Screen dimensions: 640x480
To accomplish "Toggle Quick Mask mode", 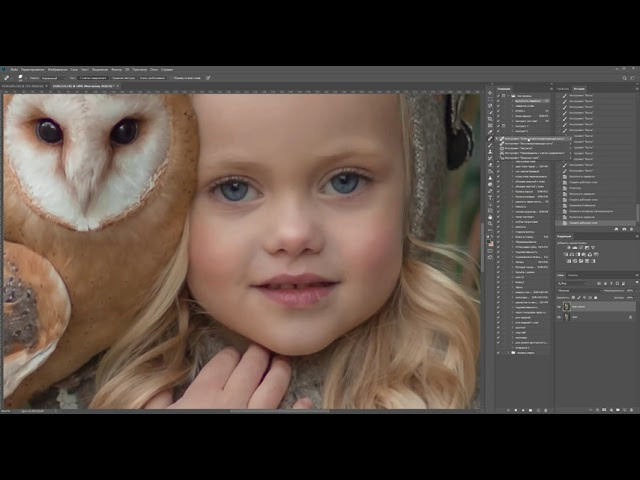I will 490,251.
